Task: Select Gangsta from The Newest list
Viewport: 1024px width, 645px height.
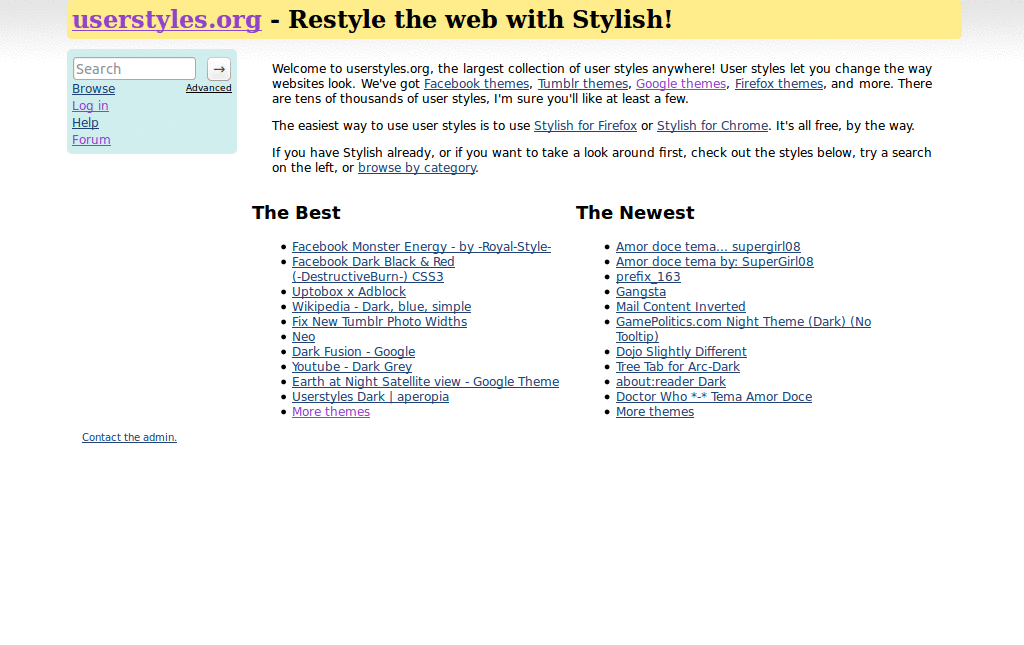Action: click(640, 291)
